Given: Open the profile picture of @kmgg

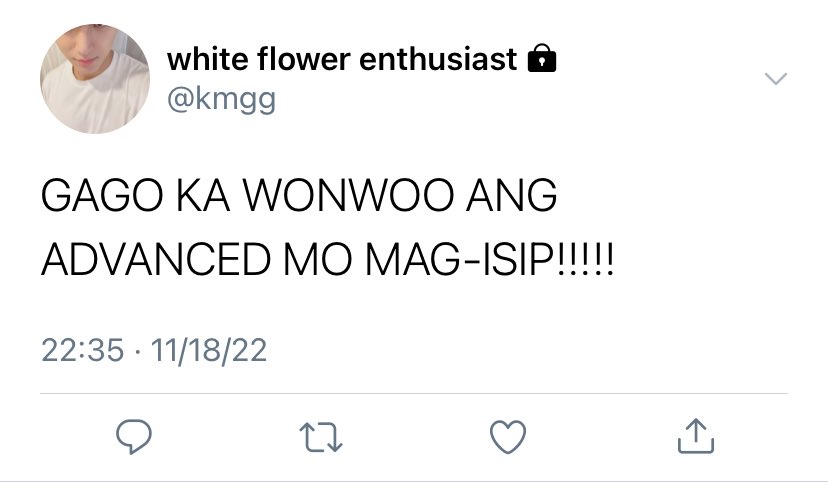Looking at the screenshot, I should click(x=95, y=79).
